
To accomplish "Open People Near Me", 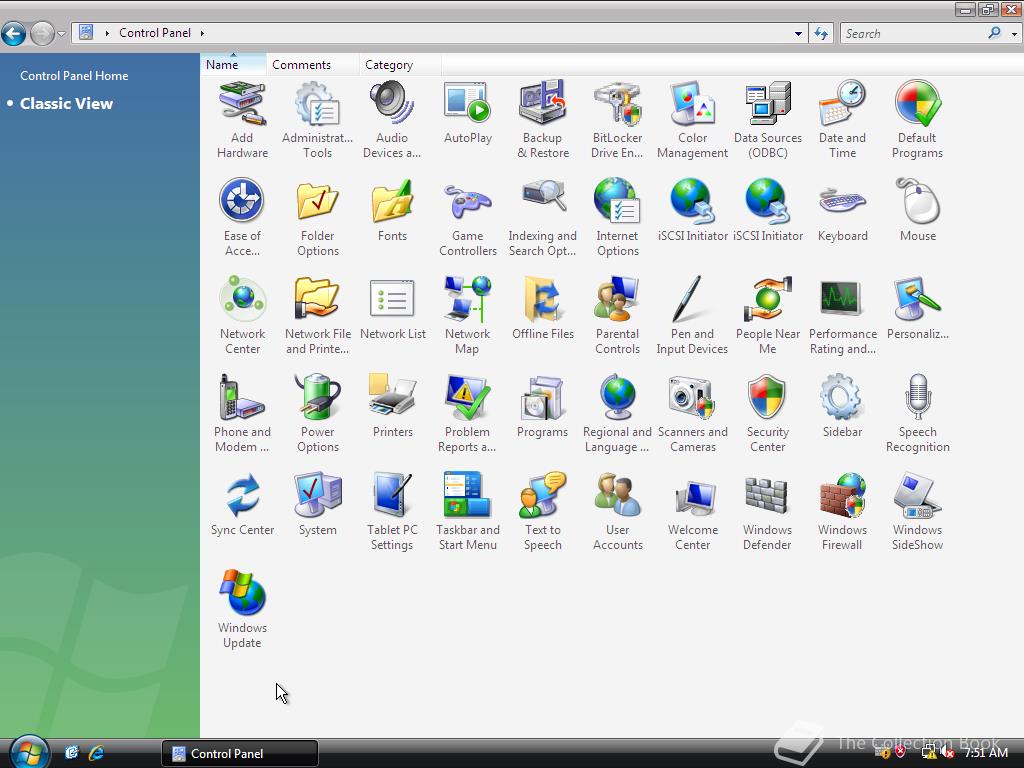I will coord(767,315).
